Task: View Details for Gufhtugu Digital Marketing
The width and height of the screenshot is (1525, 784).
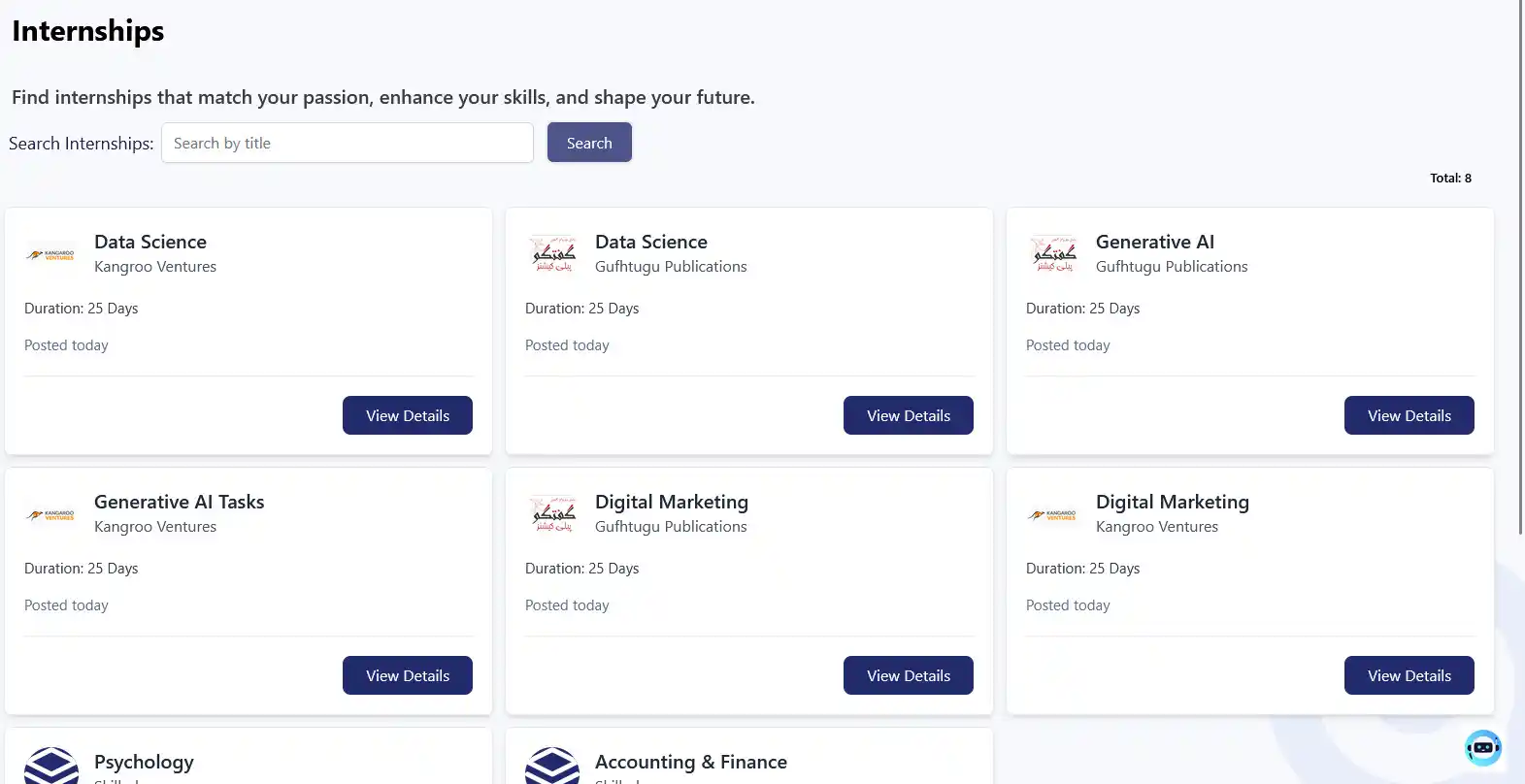Action: pyautogui.click(x=909, y=675)
